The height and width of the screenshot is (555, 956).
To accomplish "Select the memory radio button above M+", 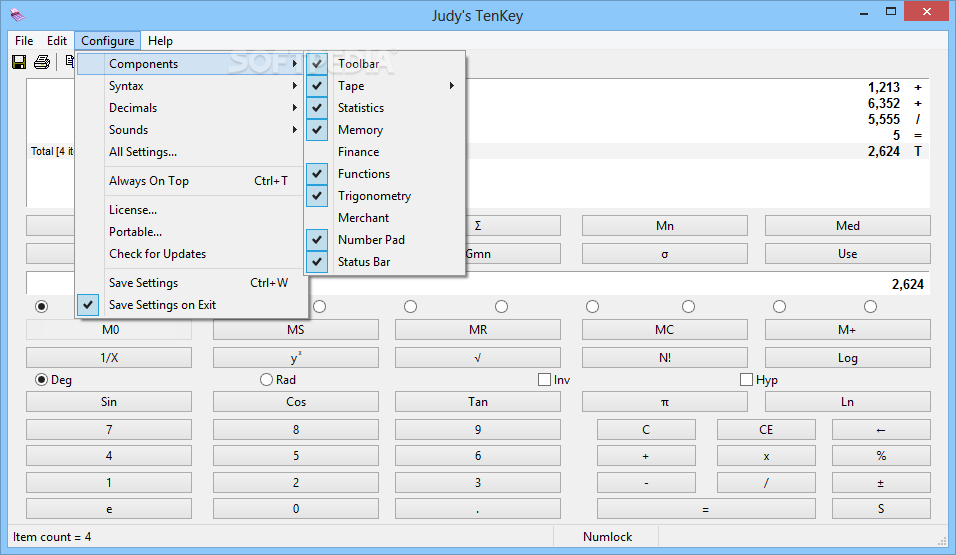I will coord(870,306).
